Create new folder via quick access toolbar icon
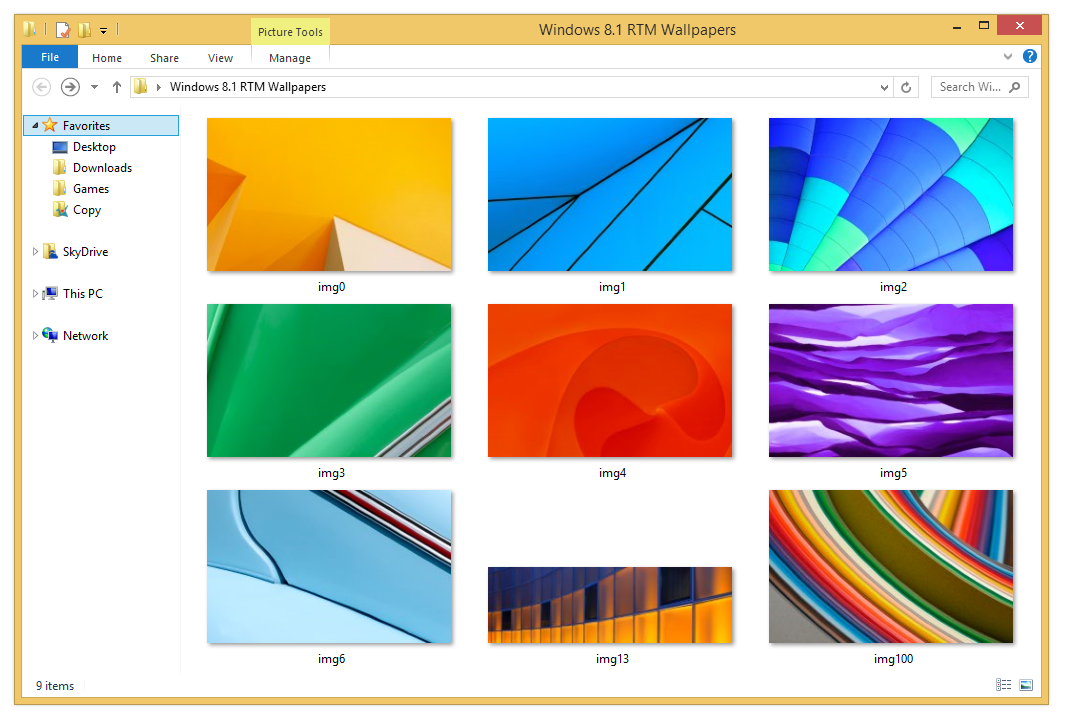 pyautogui.click(x=84, y=29)
